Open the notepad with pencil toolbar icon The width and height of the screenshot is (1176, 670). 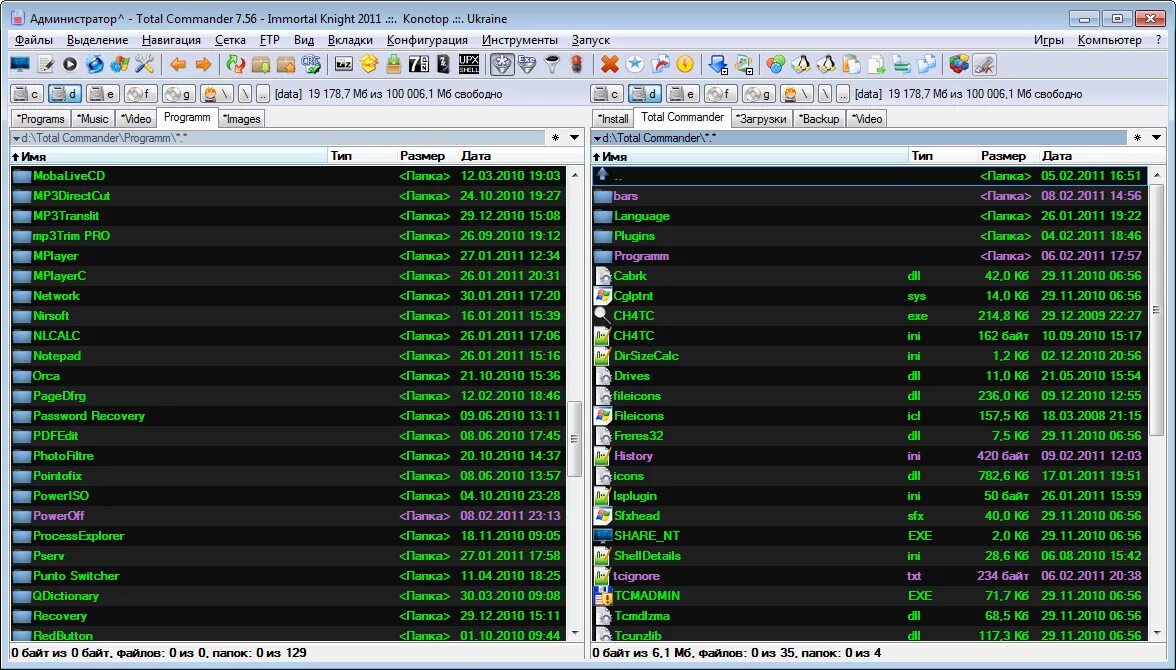(46, 65)
